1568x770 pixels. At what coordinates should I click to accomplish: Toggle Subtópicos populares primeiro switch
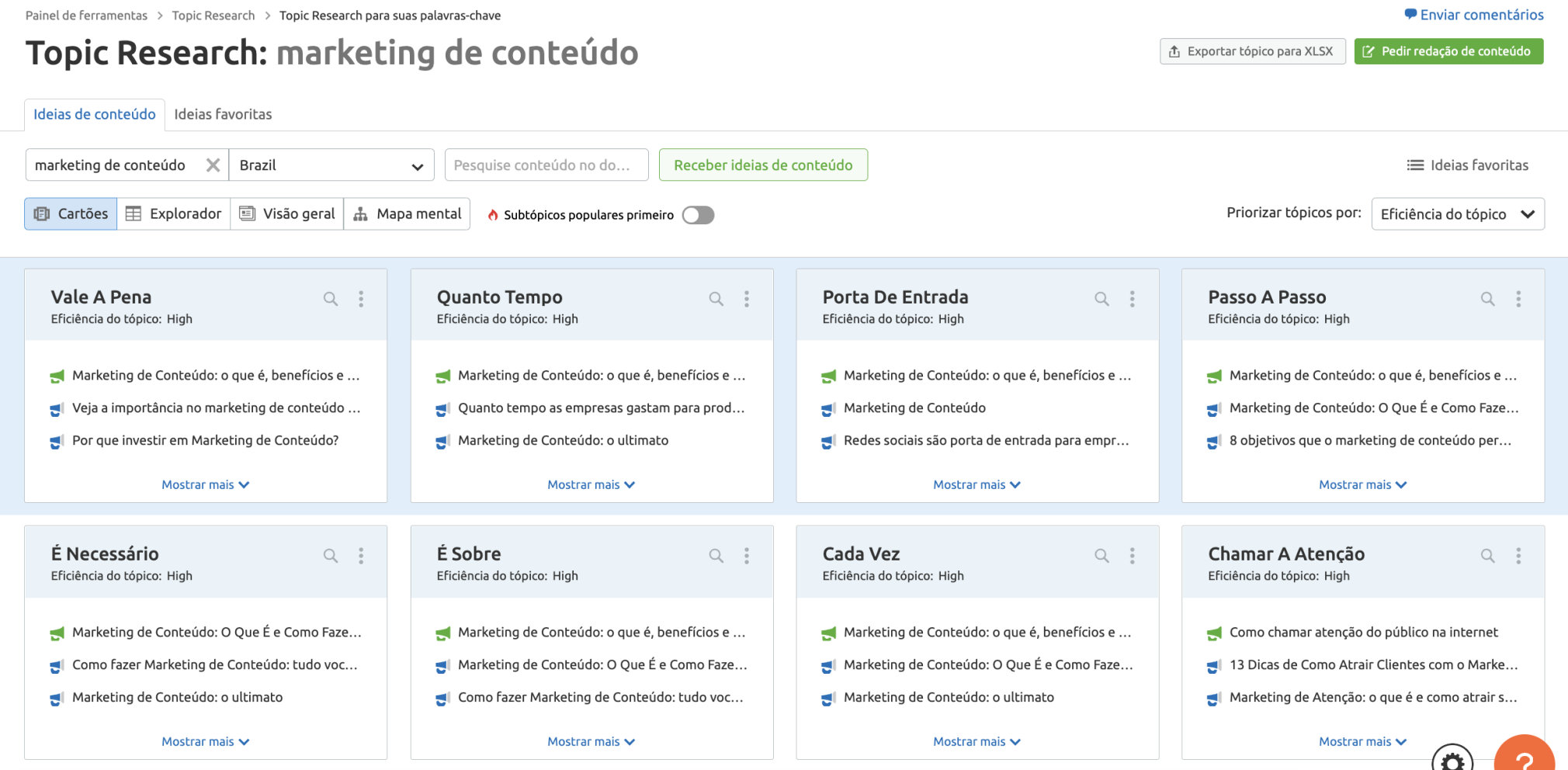pyautogui.click(x=698, y=215)
